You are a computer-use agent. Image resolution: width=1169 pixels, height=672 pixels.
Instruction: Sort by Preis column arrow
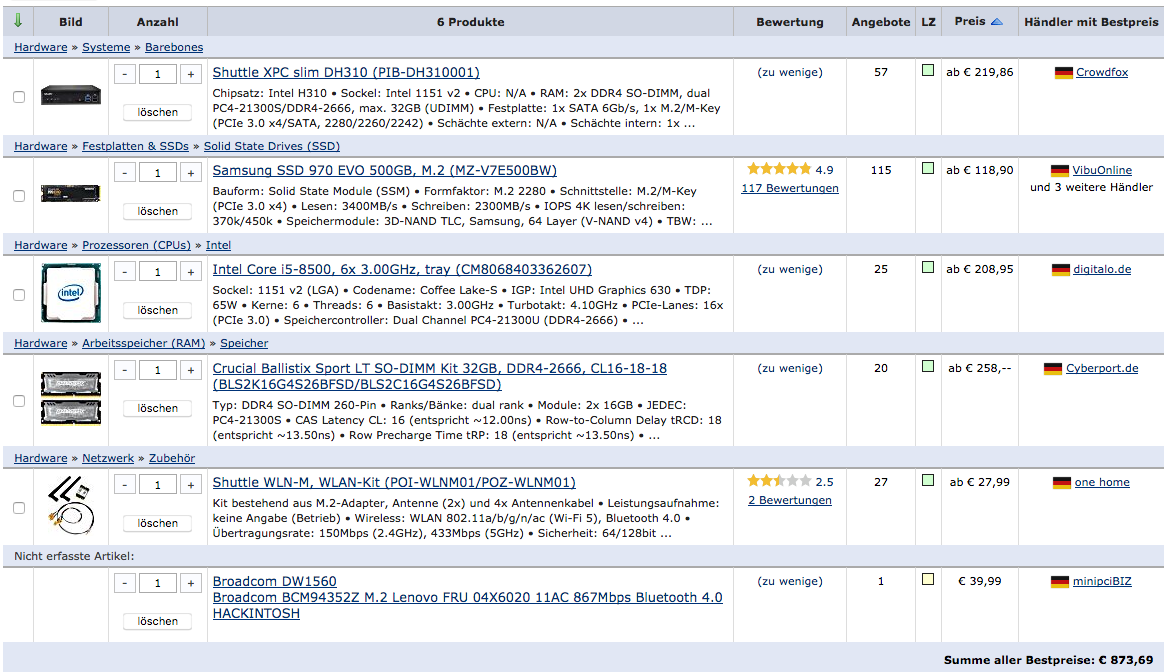pyautogui.click(x=997, y=22)
